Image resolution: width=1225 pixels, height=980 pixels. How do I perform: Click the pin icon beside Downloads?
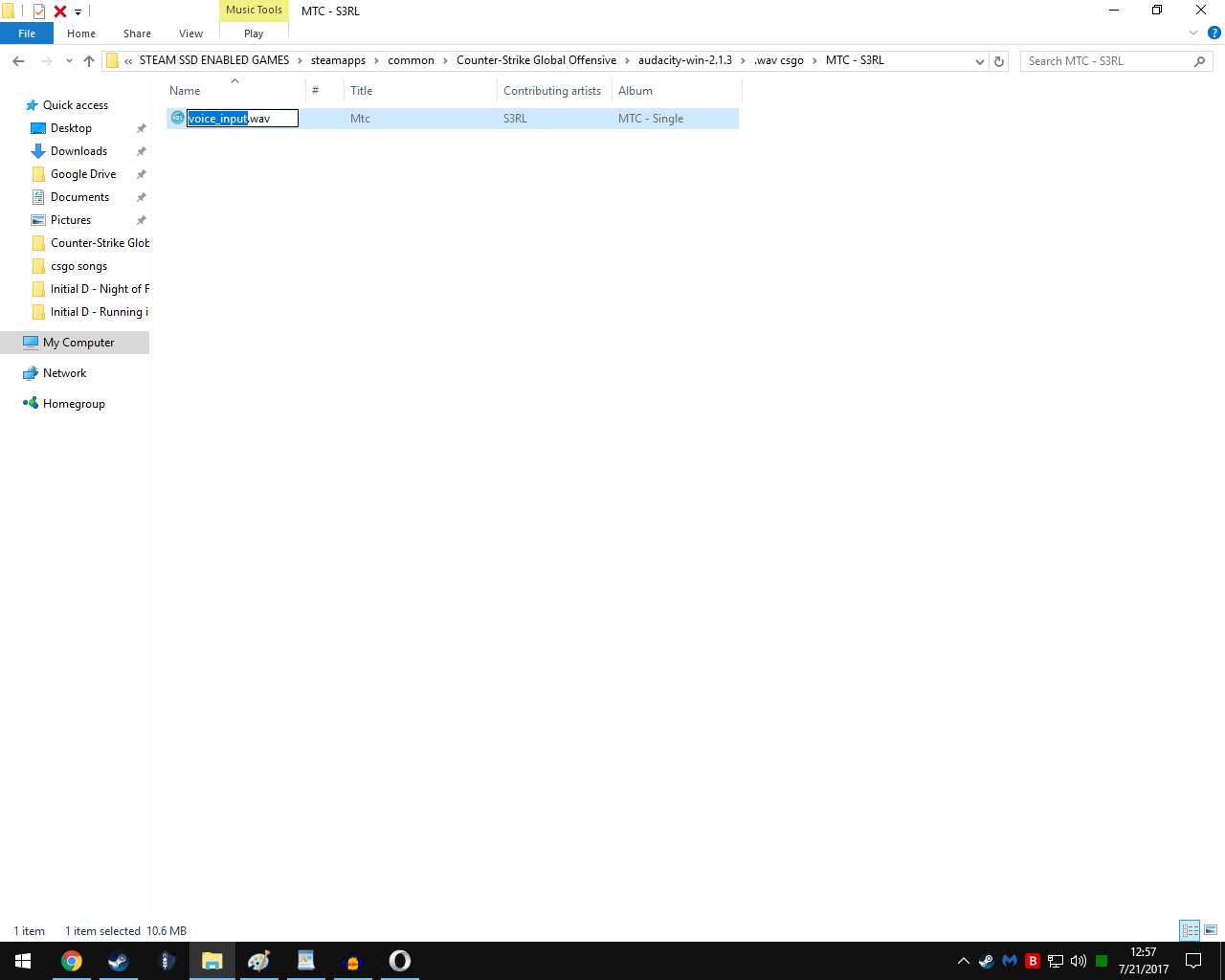pos(142,151)
